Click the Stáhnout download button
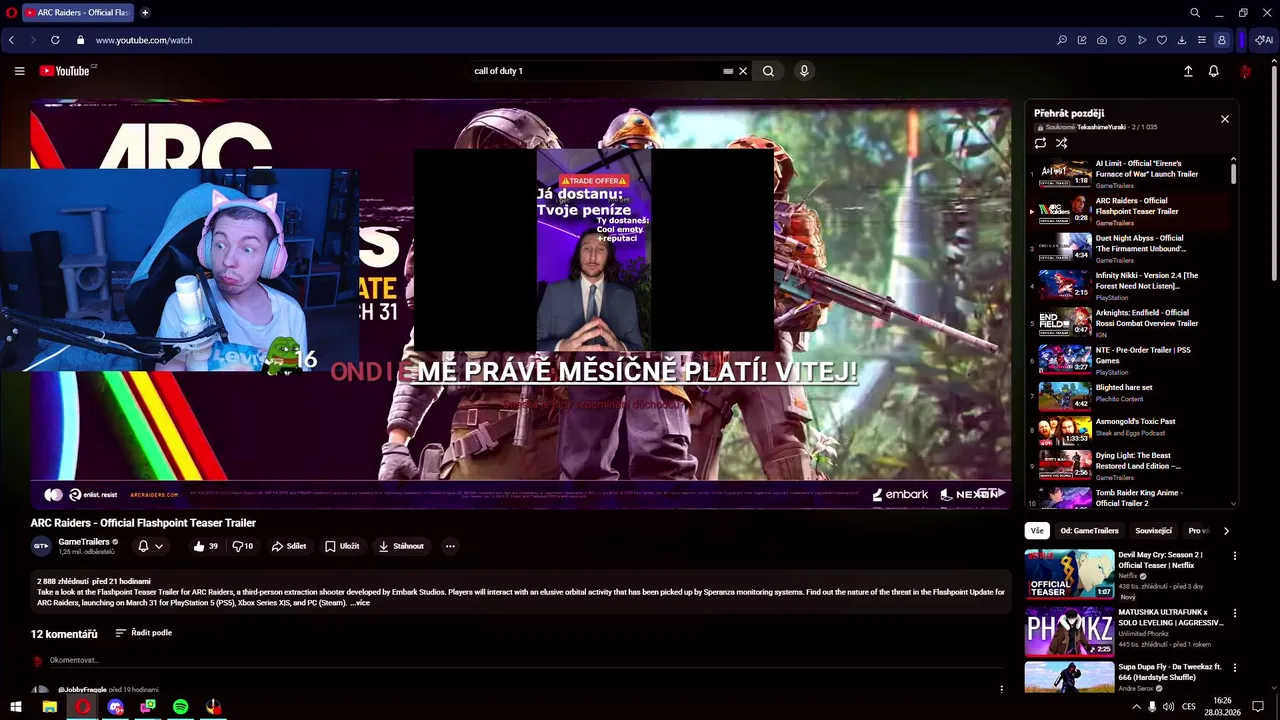The height and width of the screenshot is (720, 1280). point(401,546)
